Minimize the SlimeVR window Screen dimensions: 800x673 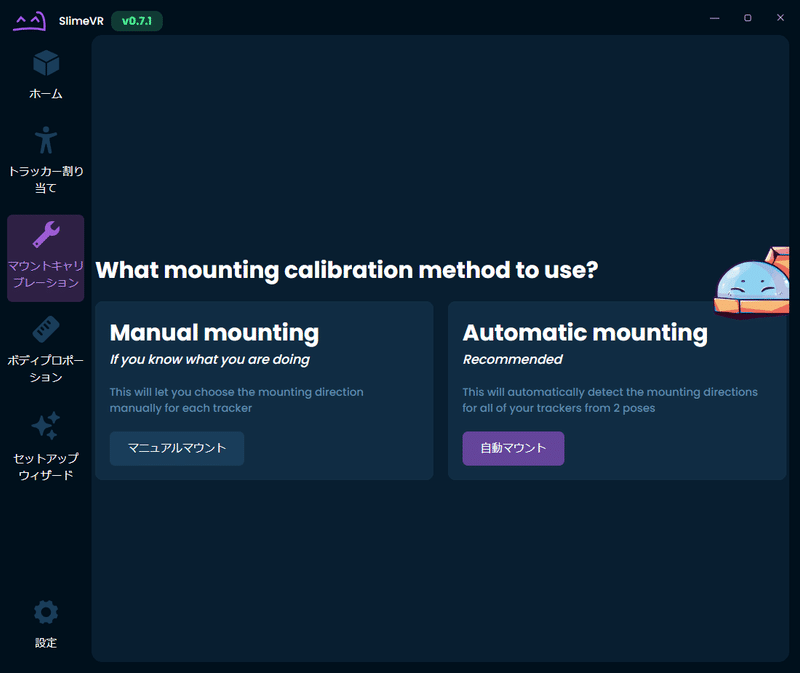point(715,18)
